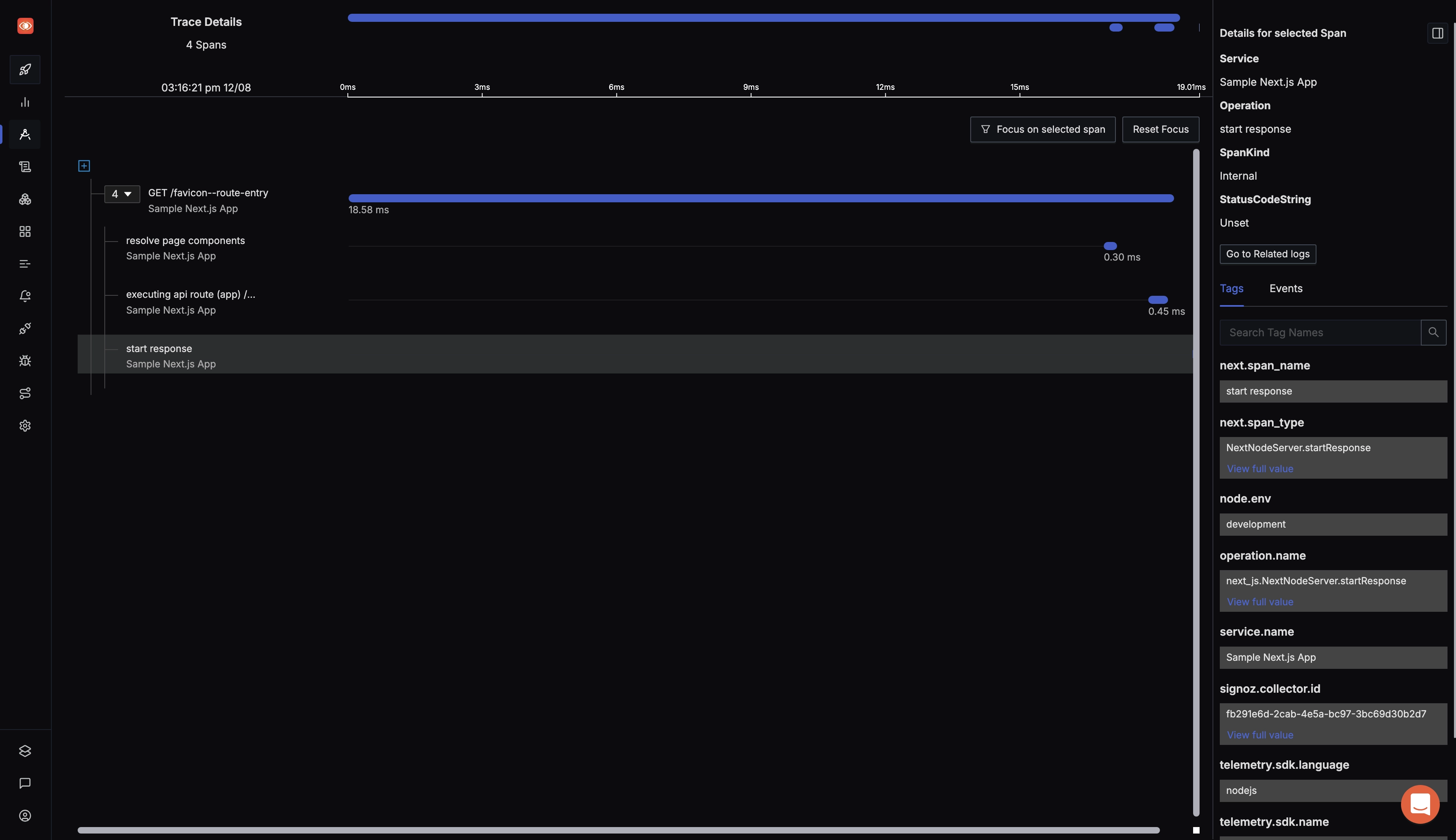1456x840 pixels.
Task: Switch to the Events tab
Action: [1286, 289]
